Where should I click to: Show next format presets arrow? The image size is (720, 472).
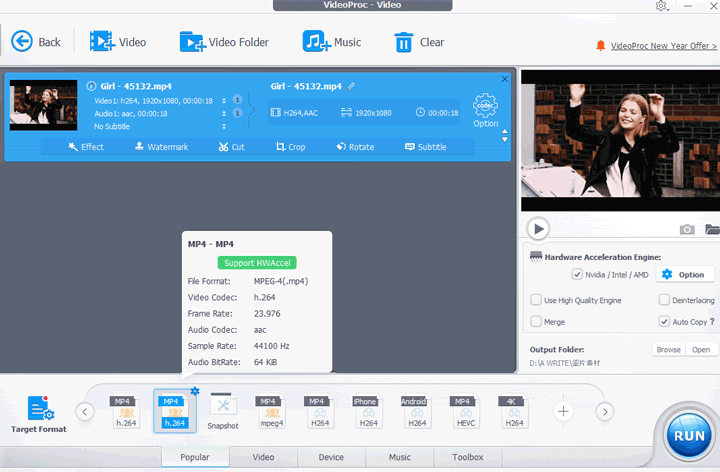click(x=605, y=411)
